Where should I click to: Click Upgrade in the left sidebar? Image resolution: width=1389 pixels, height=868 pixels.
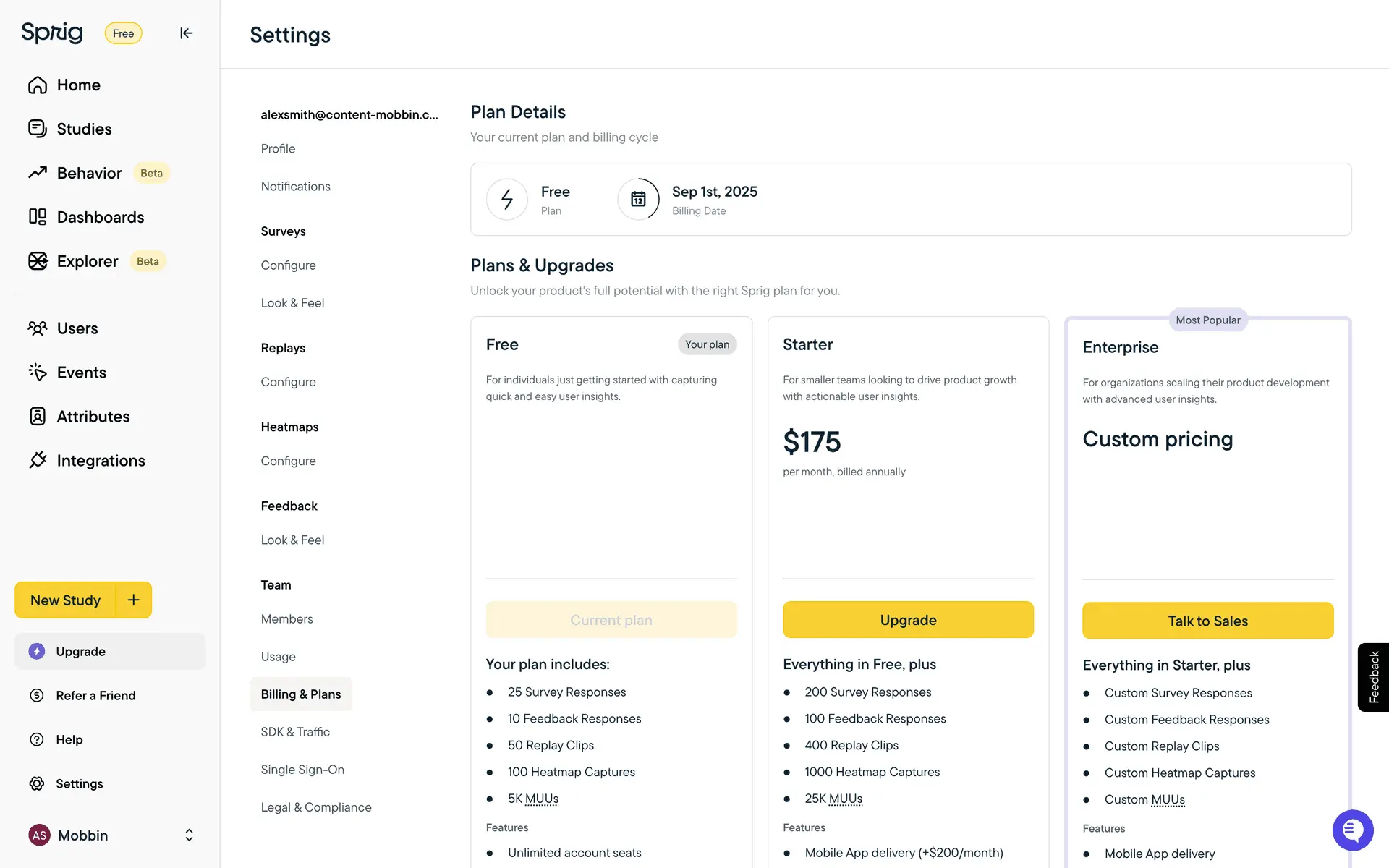point(81,652)
